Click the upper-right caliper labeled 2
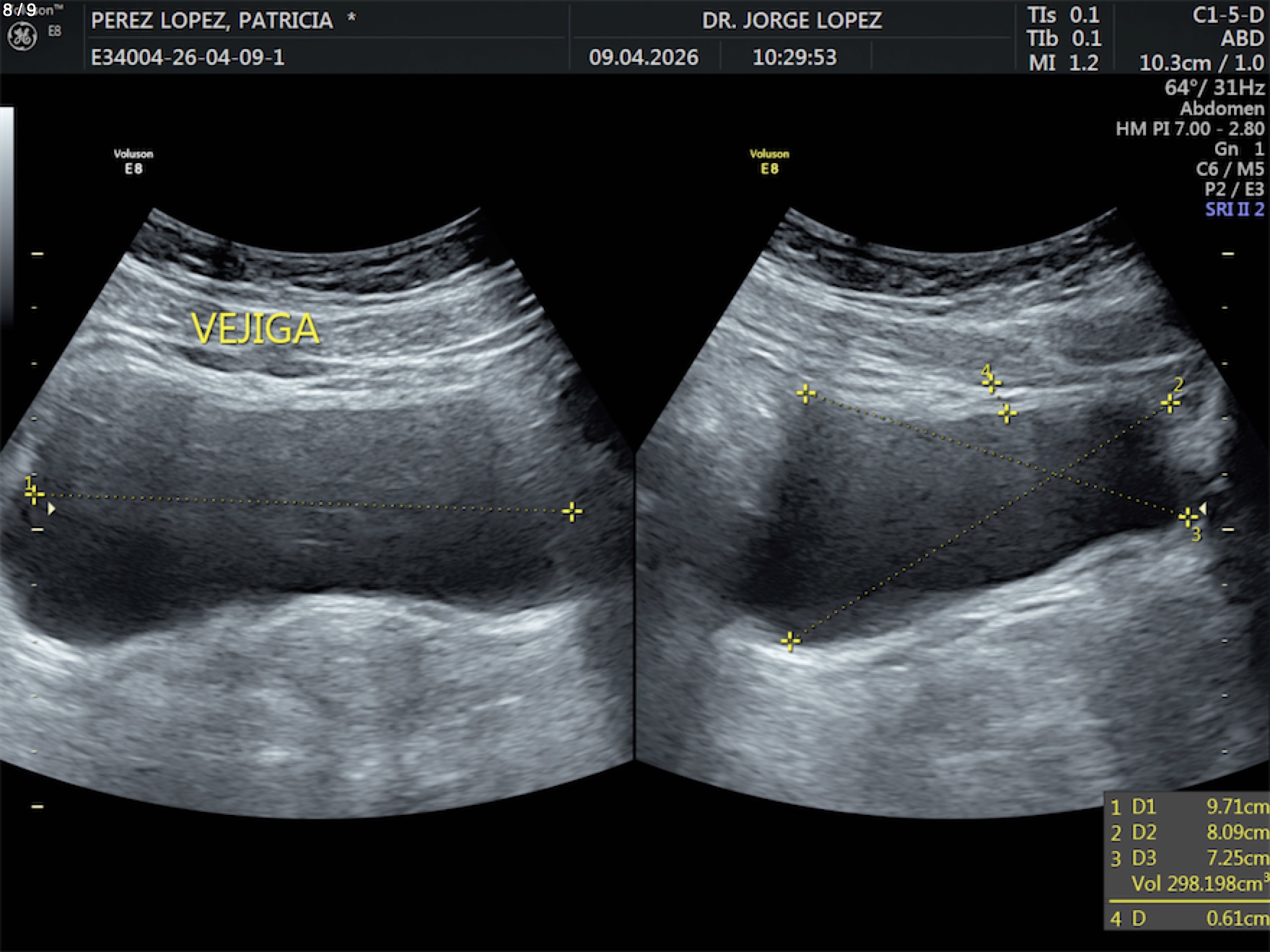Viewport: 1270px width, 952px height. (x=1170, y=403)
